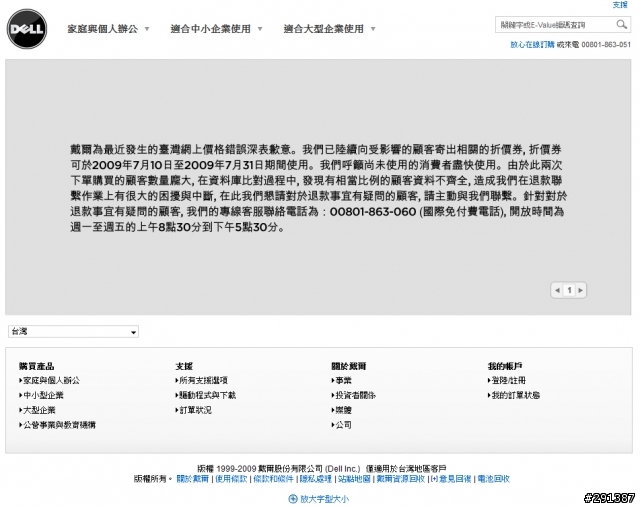Click 關於戴爾 in bottom copyright bar
The image size is (640, 506).
pos(192,479)
